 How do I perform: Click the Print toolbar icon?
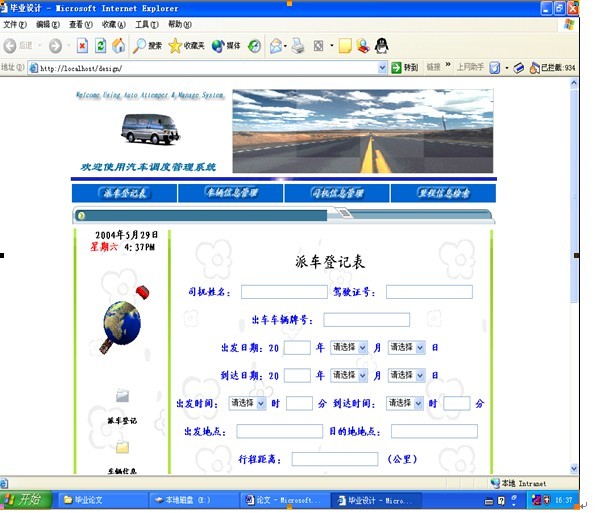tap(297, 46)
